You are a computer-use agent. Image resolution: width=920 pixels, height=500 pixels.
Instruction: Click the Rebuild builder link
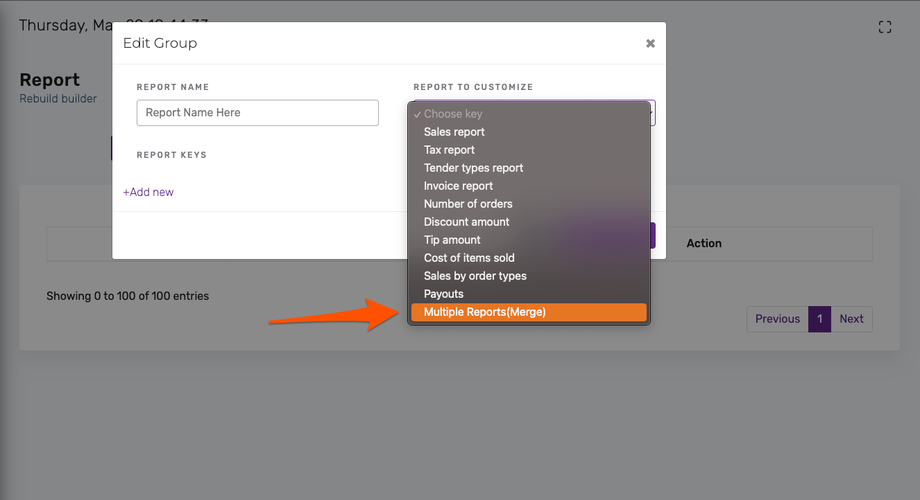[x=58, y=98]
